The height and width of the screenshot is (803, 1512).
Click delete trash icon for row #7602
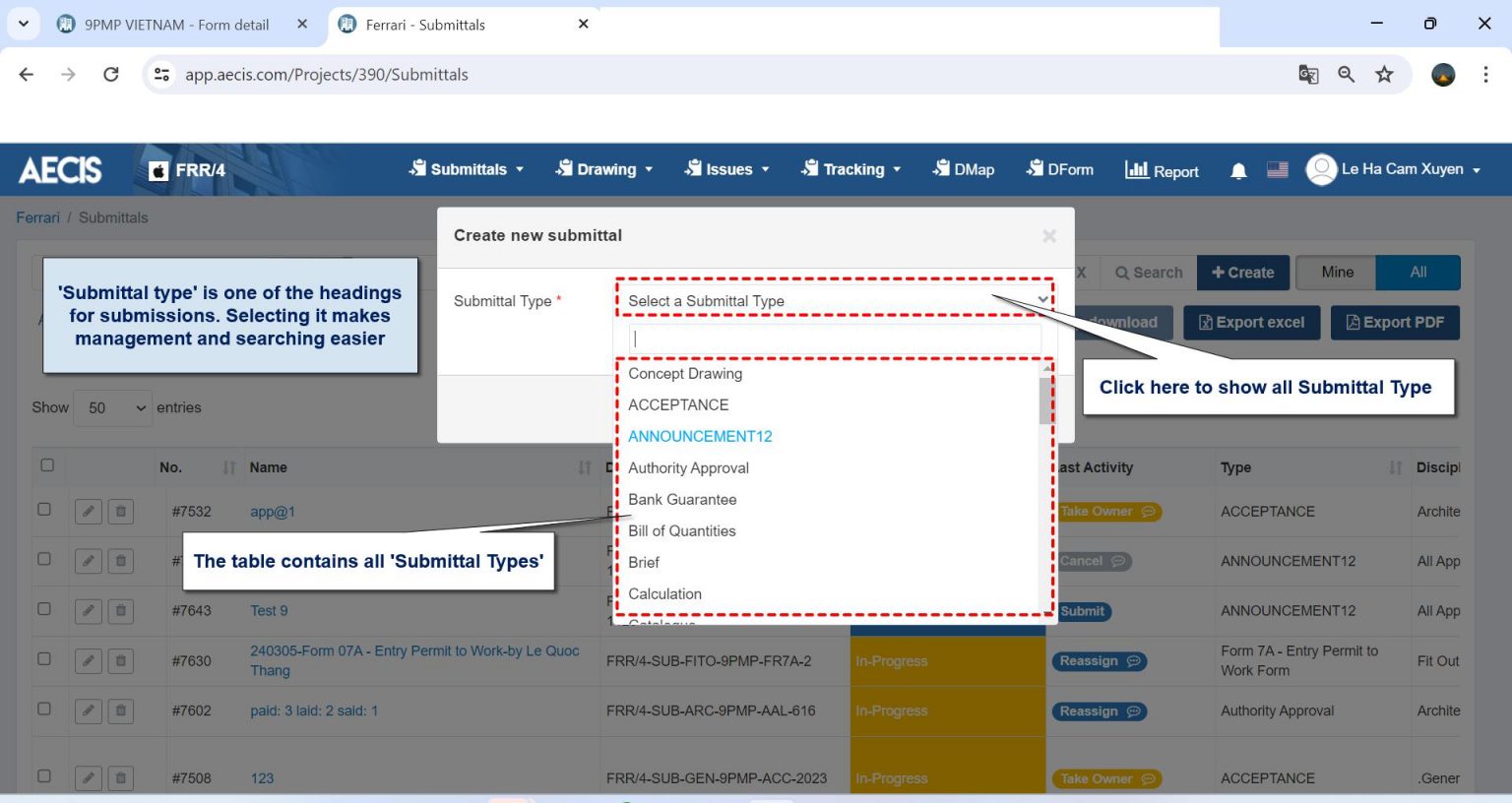[x=120, y=710]
